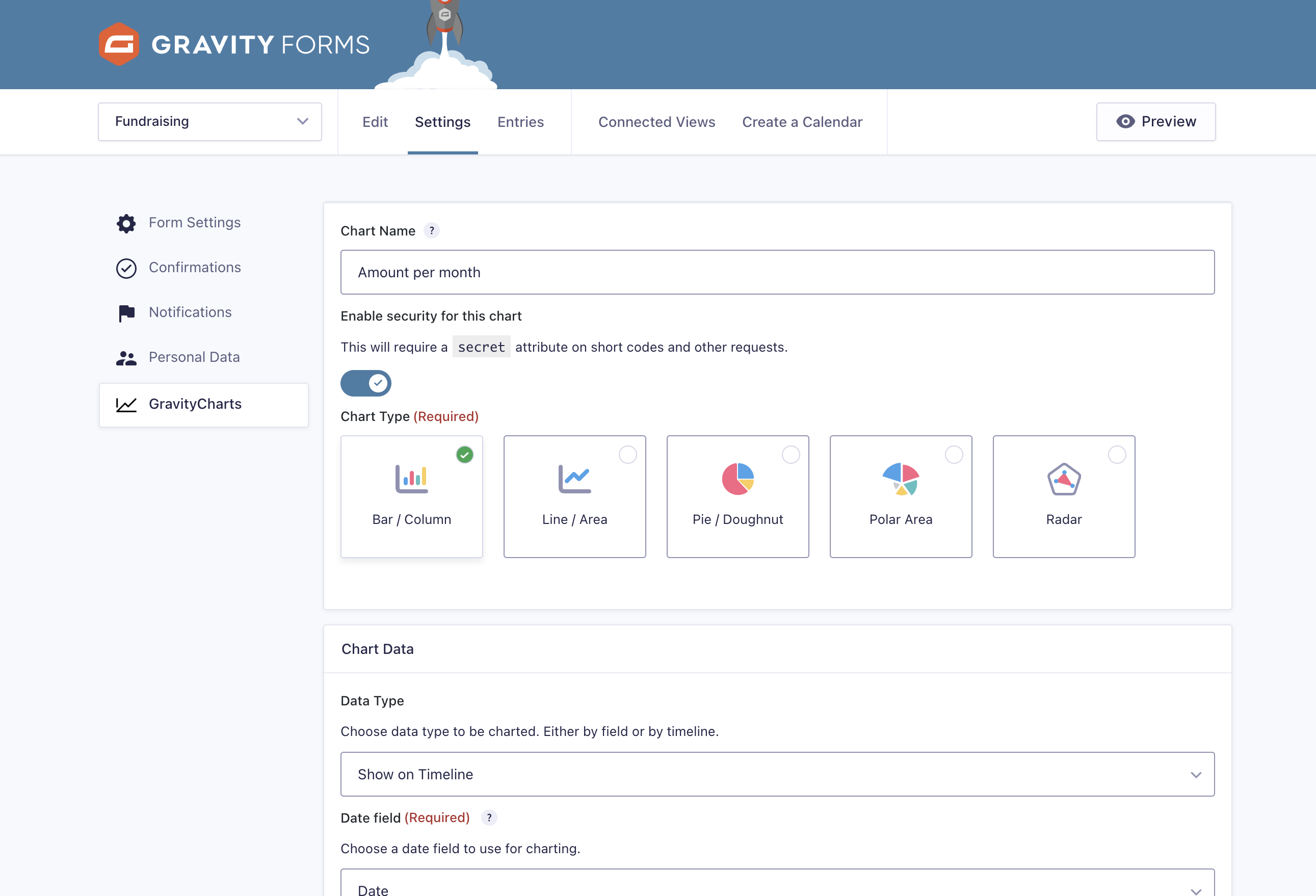The height and width of the screenshot is (896, 1316).
Task: Click the Radar label text
Action: (x=1063, y=519)
